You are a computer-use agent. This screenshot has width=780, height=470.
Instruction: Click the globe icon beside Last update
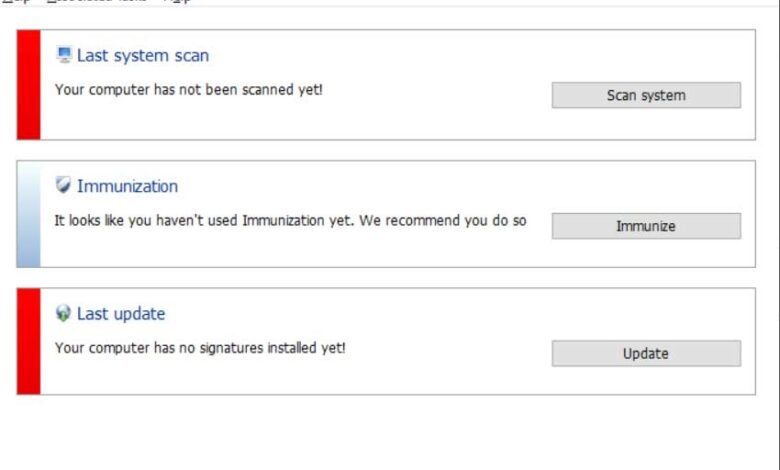click(64, 313)
